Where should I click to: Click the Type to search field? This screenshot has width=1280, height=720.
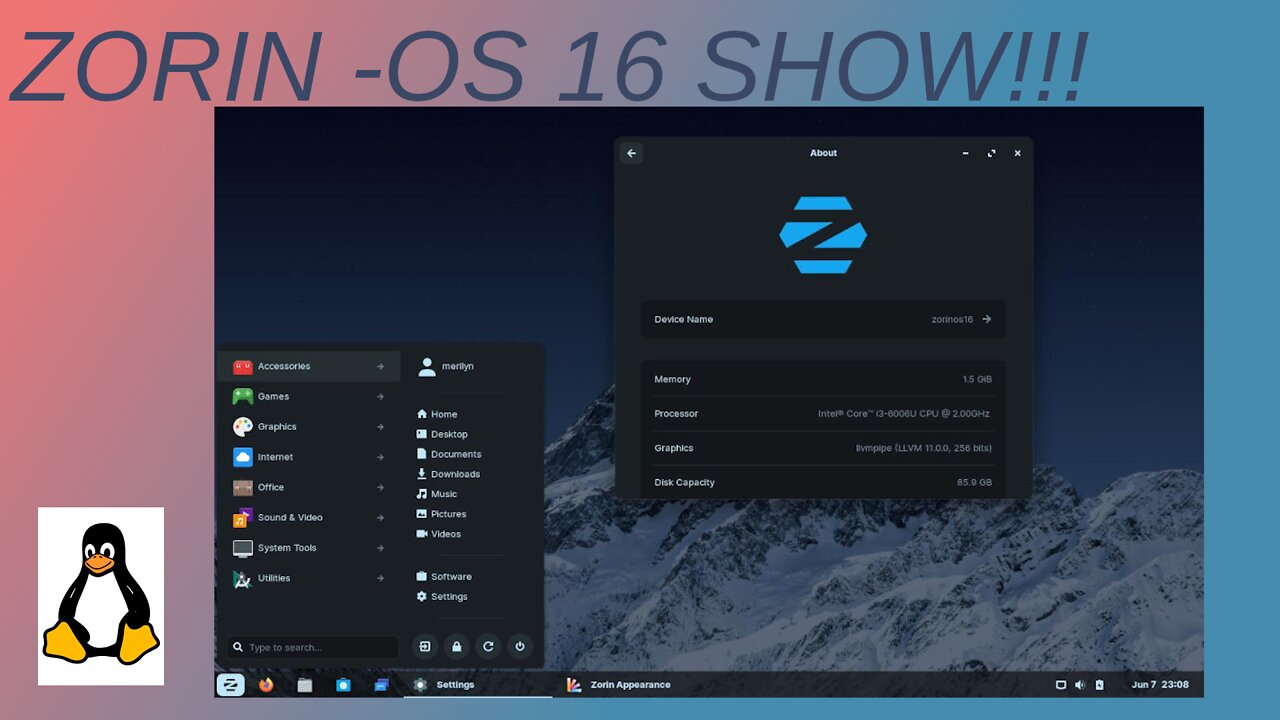313,647
